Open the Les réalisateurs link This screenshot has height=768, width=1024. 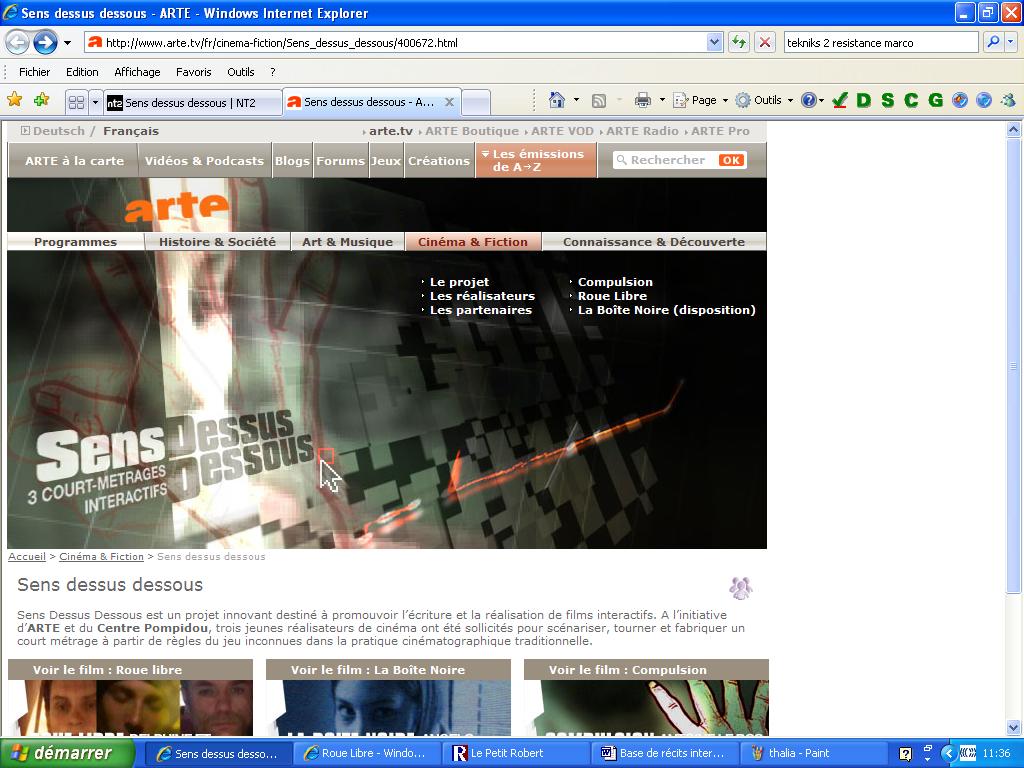pyautogui.click(x=482, y=296)
